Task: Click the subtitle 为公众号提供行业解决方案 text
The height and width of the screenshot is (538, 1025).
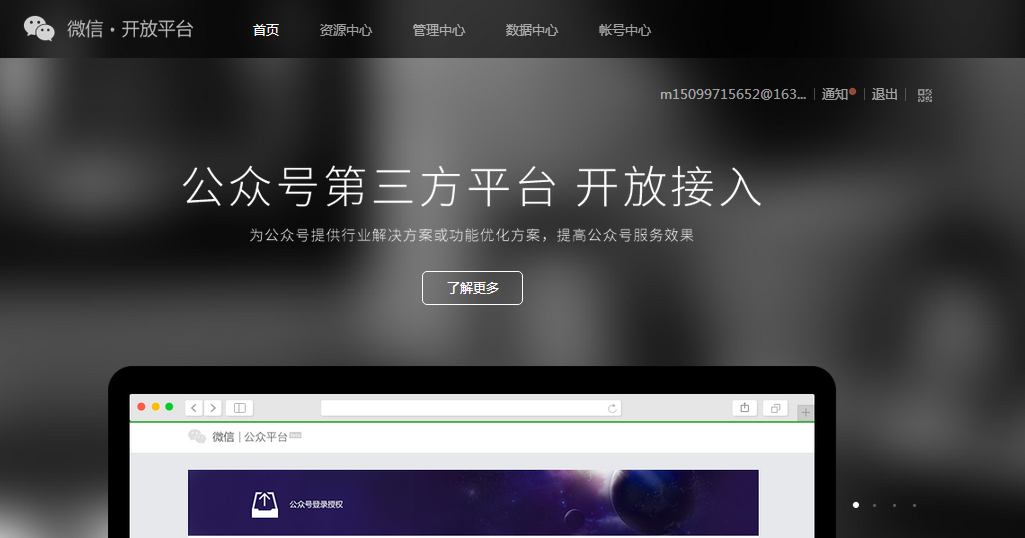Action: [471, 235]
